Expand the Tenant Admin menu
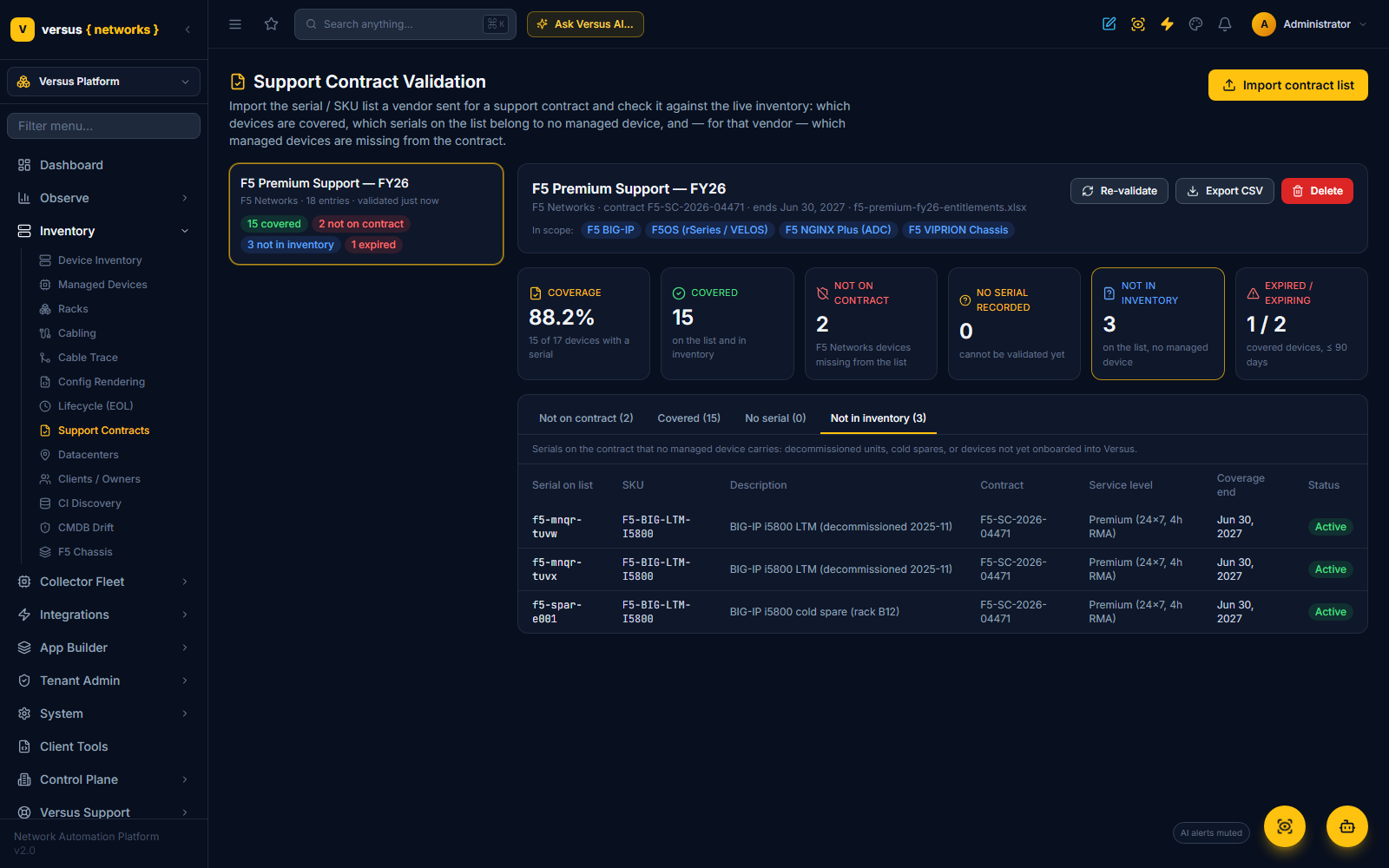1389x868 pixels. [103, 681]
